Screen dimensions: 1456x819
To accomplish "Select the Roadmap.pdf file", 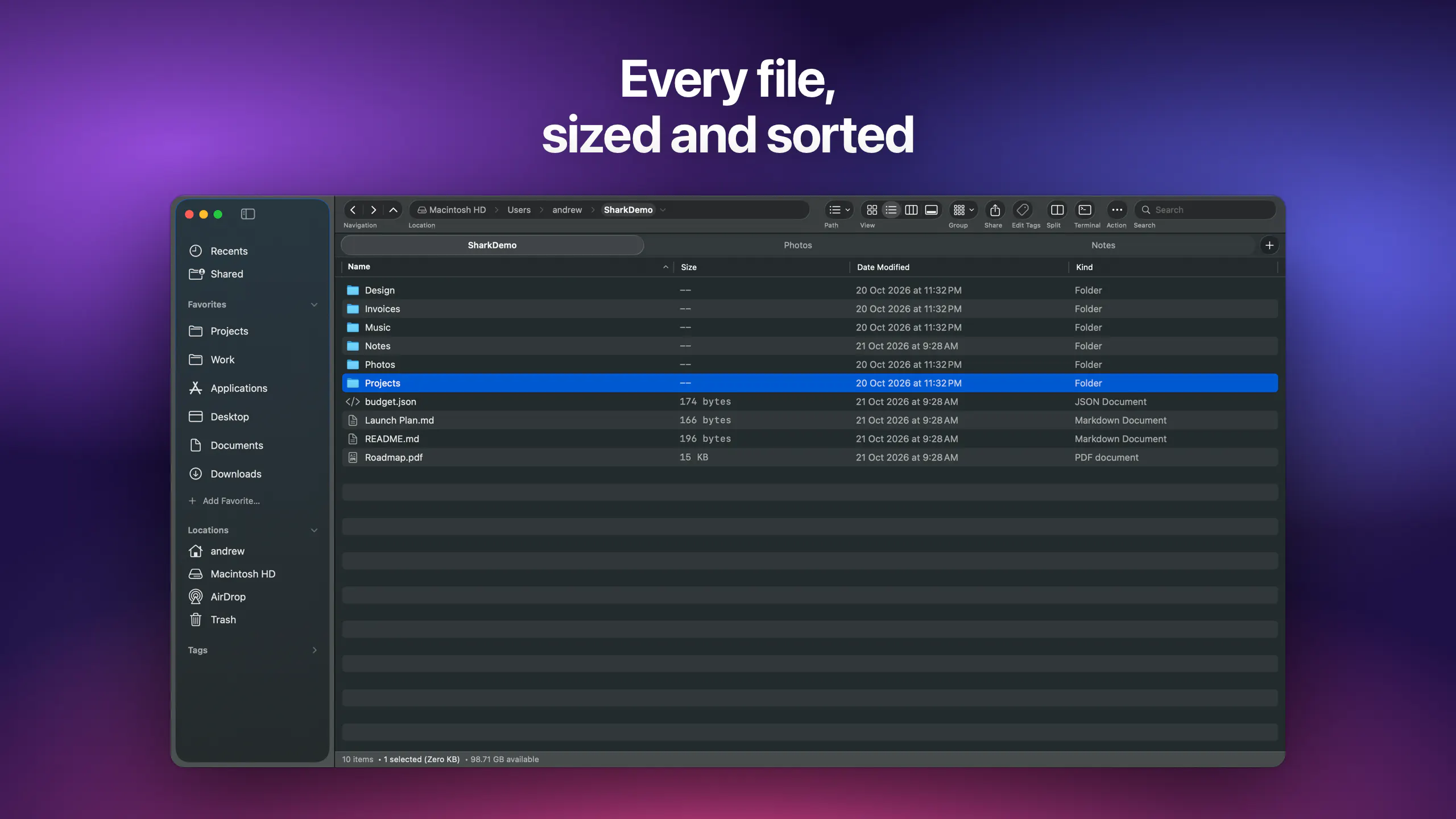I will 810,457.
